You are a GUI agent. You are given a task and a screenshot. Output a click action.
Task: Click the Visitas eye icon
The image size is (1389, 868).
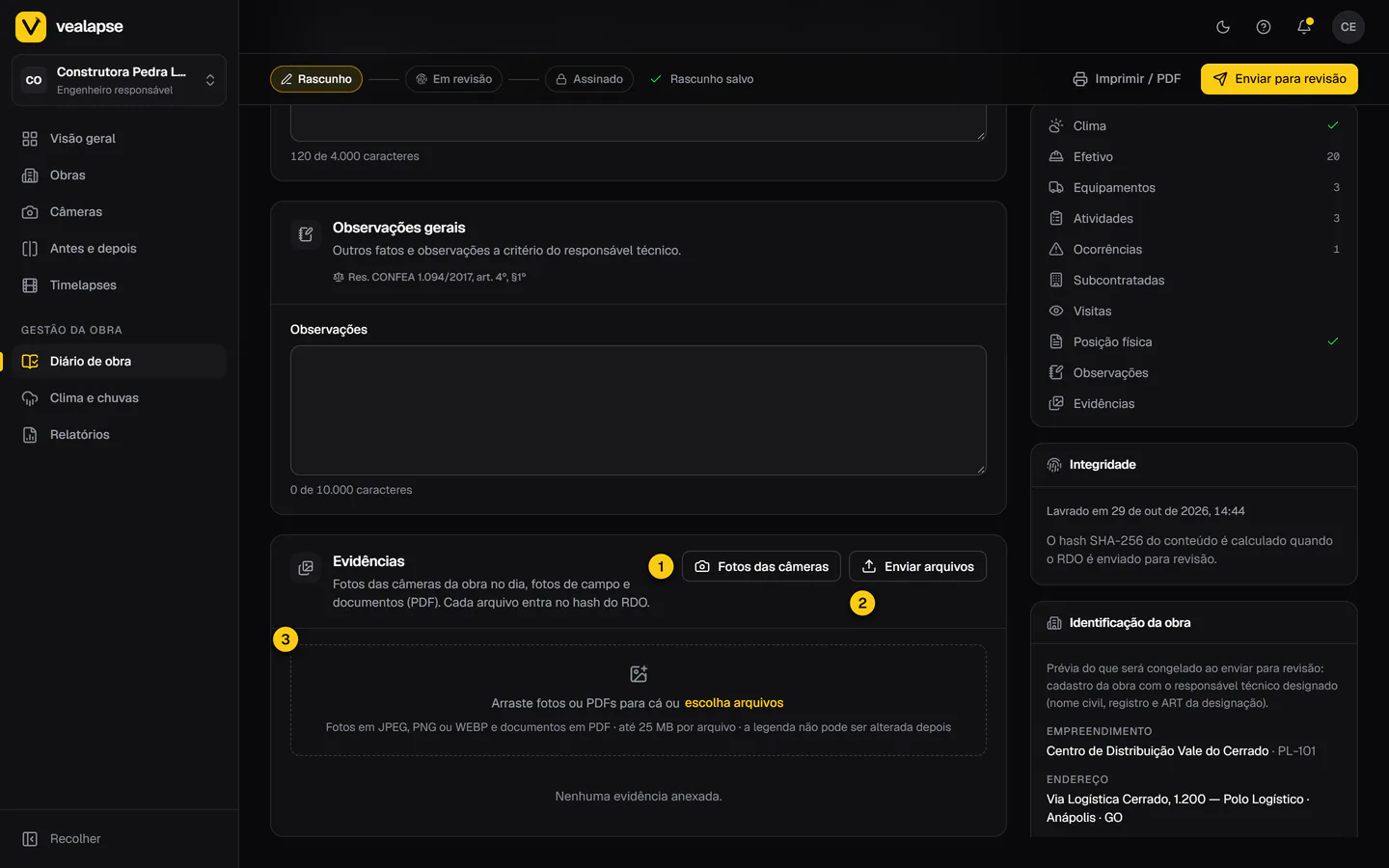point(1056,312)
